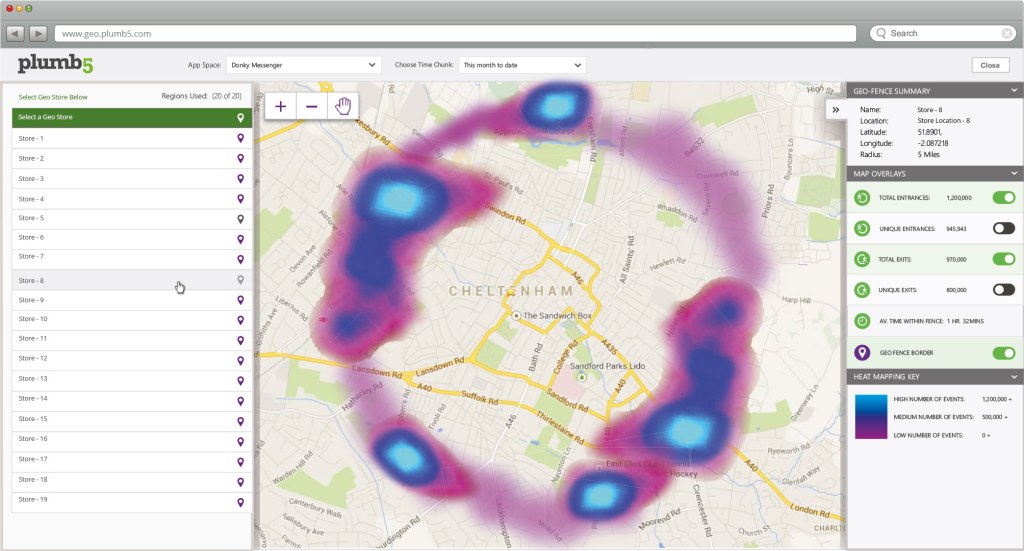This screenshot has height=551, width=1024.
Task: Click the Sandford Parks Lido map marker
Action: (582, 377)
